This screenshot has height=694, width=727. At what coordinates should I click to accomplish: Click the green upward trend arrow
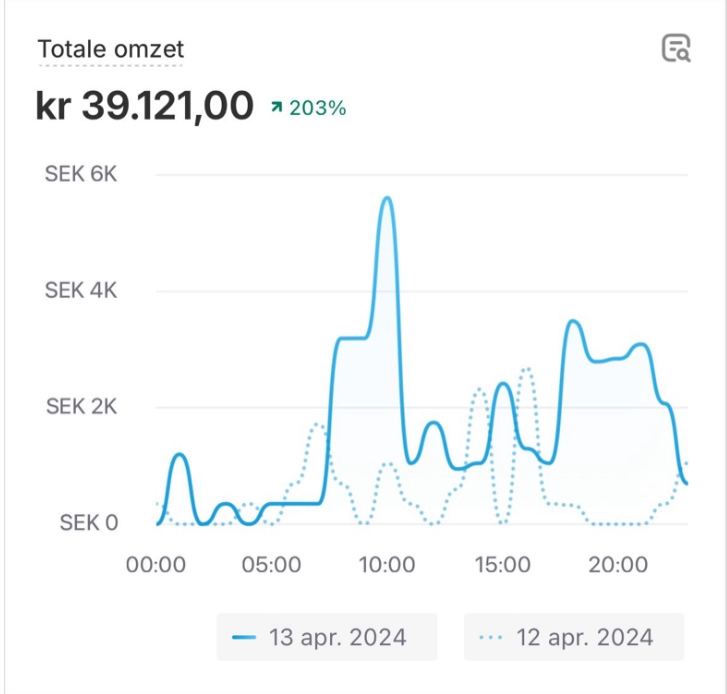click(x=277, y=108)
